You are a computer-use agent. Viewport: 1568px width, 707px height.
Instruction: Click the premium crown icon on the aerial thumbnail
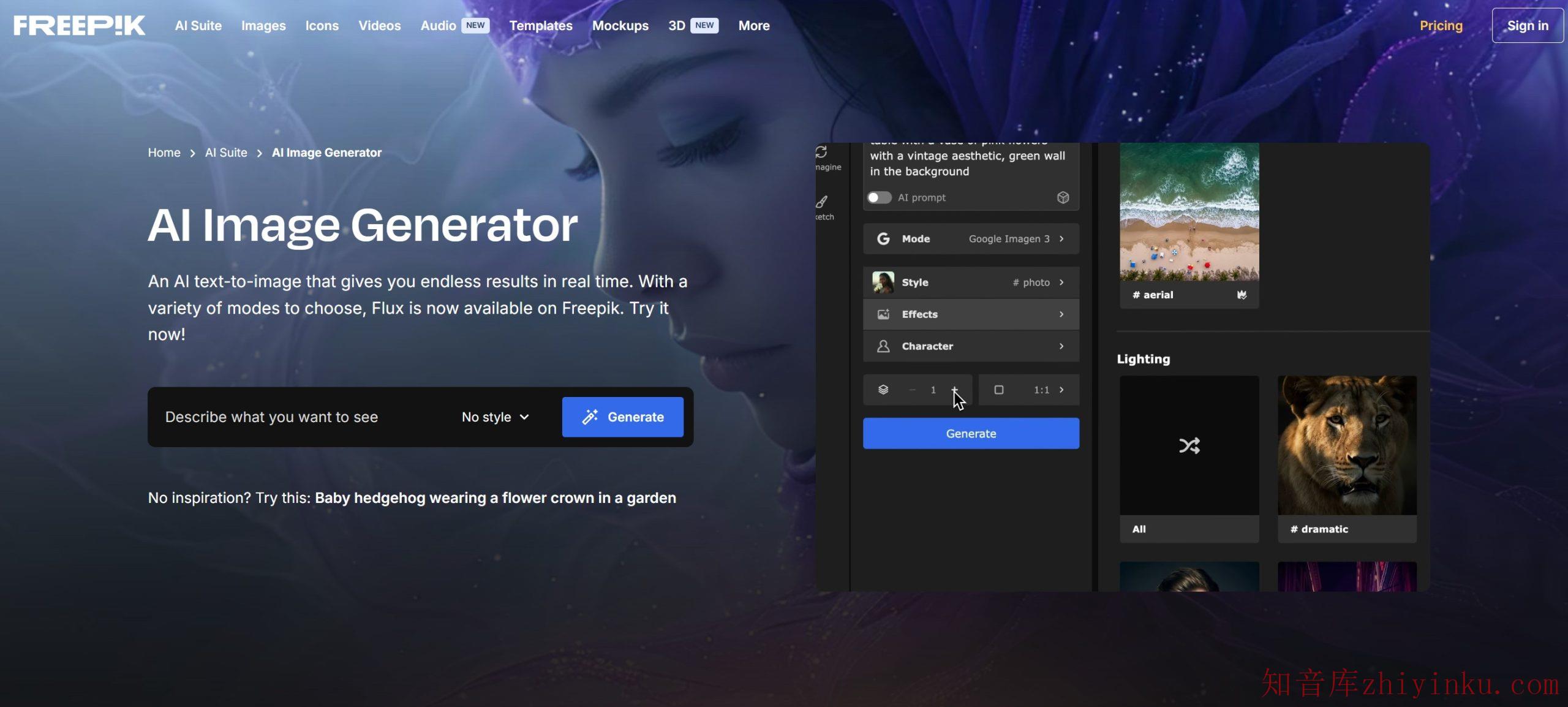click(1241, 295)
